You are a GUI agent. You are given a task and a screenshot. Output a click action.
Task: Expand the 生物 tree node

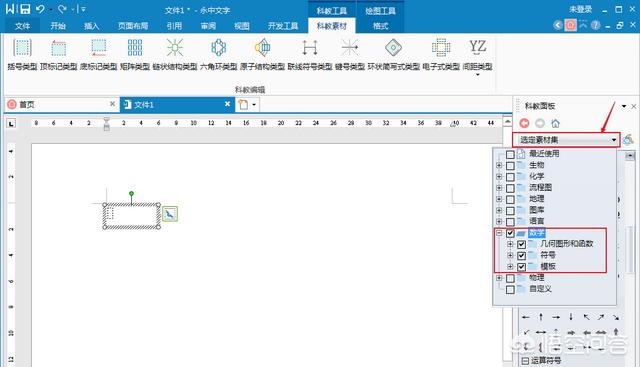(499, 165)
